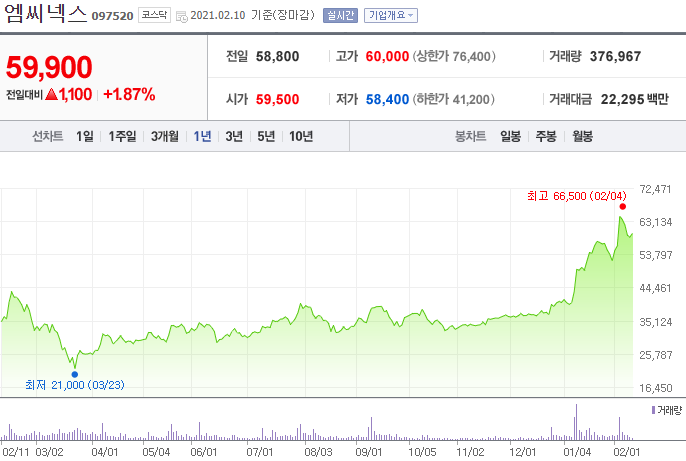Click the 하한가 41,200 text
The height and width of the screenshot is (461, 686).
click(x=453, y=100)
